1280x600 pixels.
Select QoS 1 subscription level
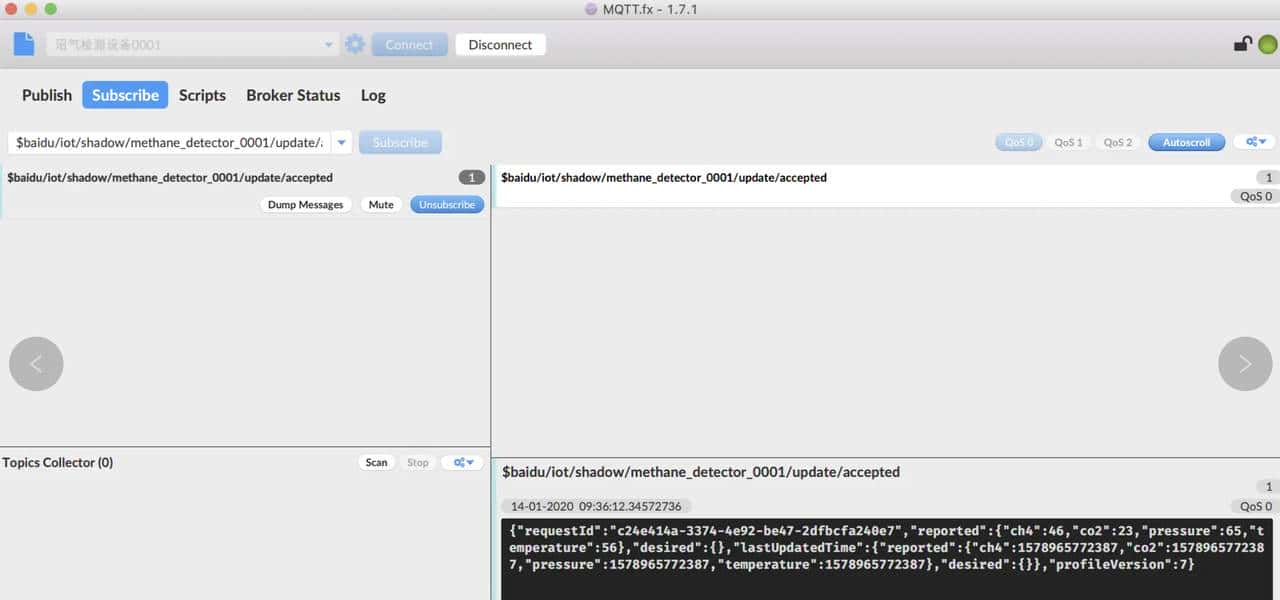[1068, 142]
